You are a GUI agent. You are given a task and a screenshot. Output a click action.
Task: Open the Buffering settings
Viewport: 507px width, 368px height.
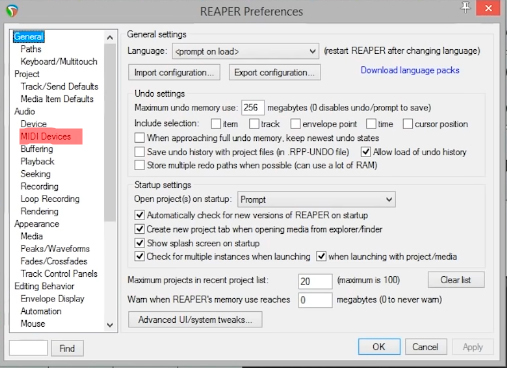(x=37, y=149)
